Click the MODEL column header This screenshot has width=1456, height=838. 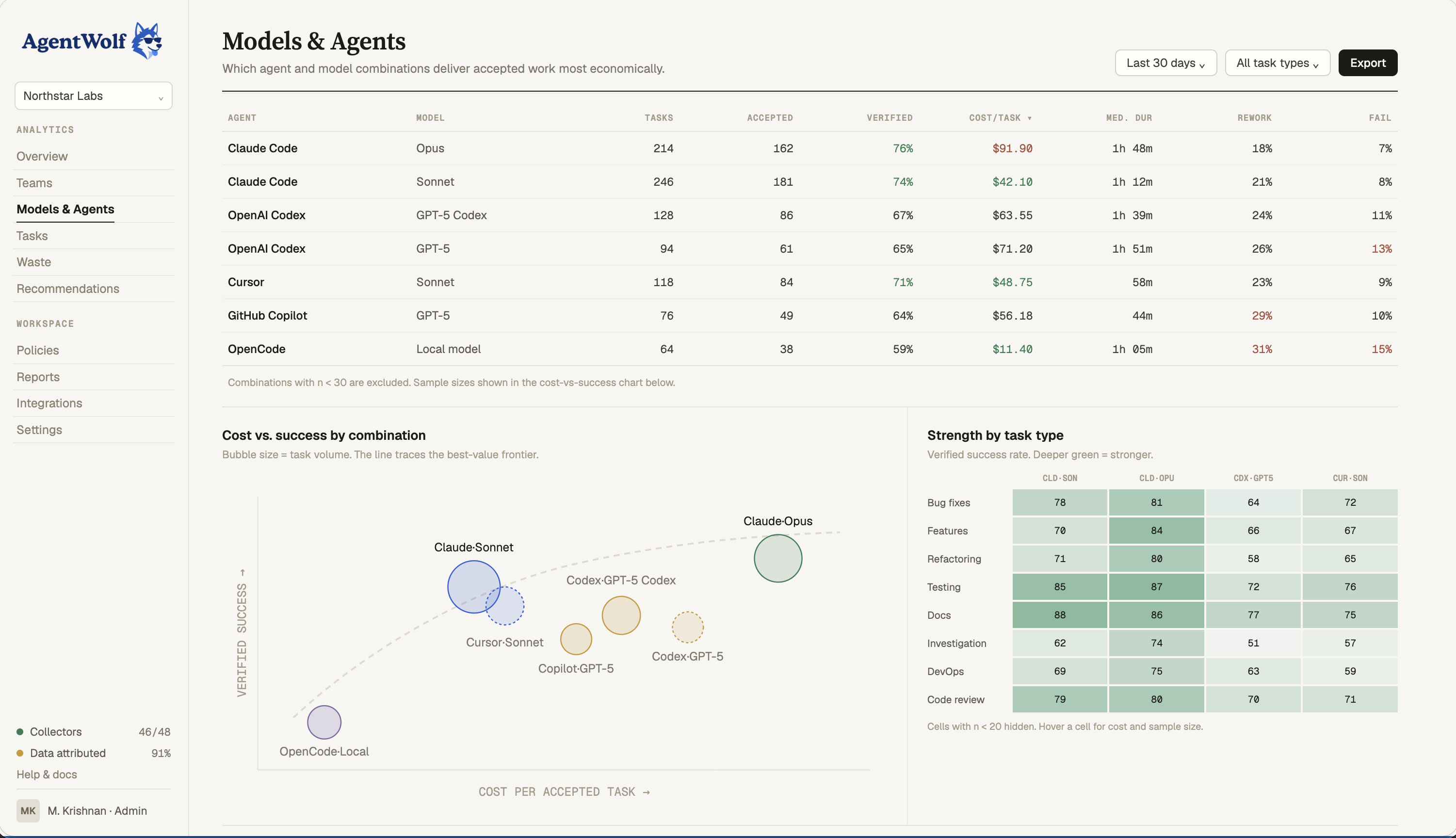tap(430, 117)
